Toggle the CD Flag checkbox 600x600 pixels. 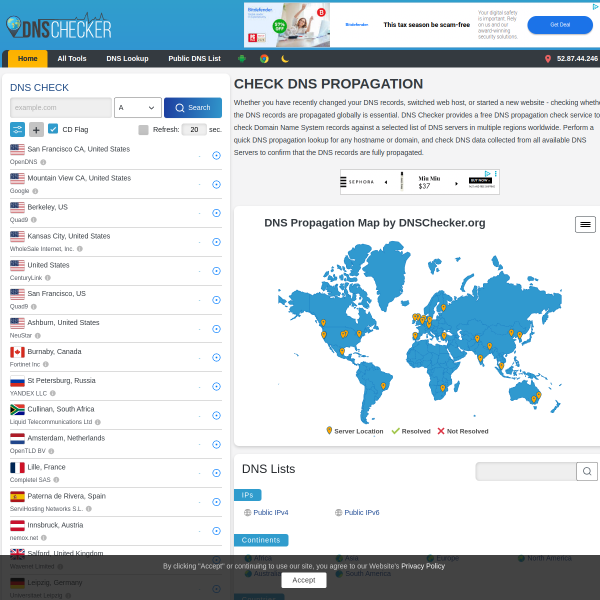(x=53, y=129)
